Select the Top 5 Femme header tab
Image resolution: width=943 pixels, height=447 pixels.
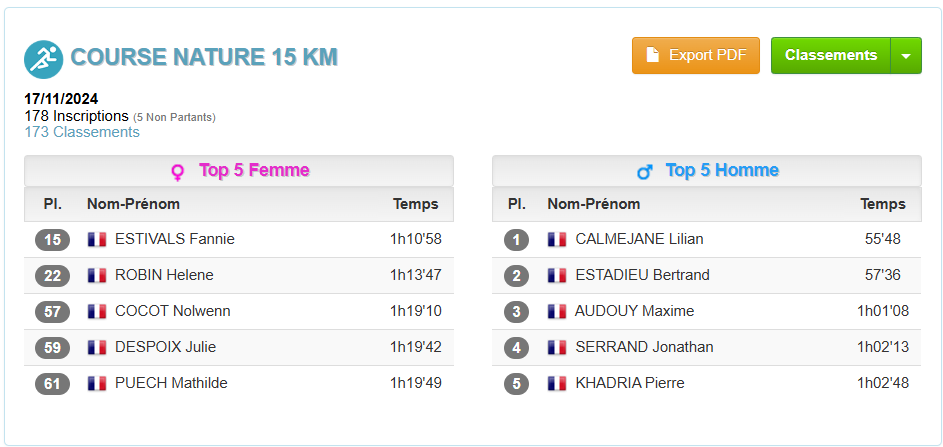[239, 171]
